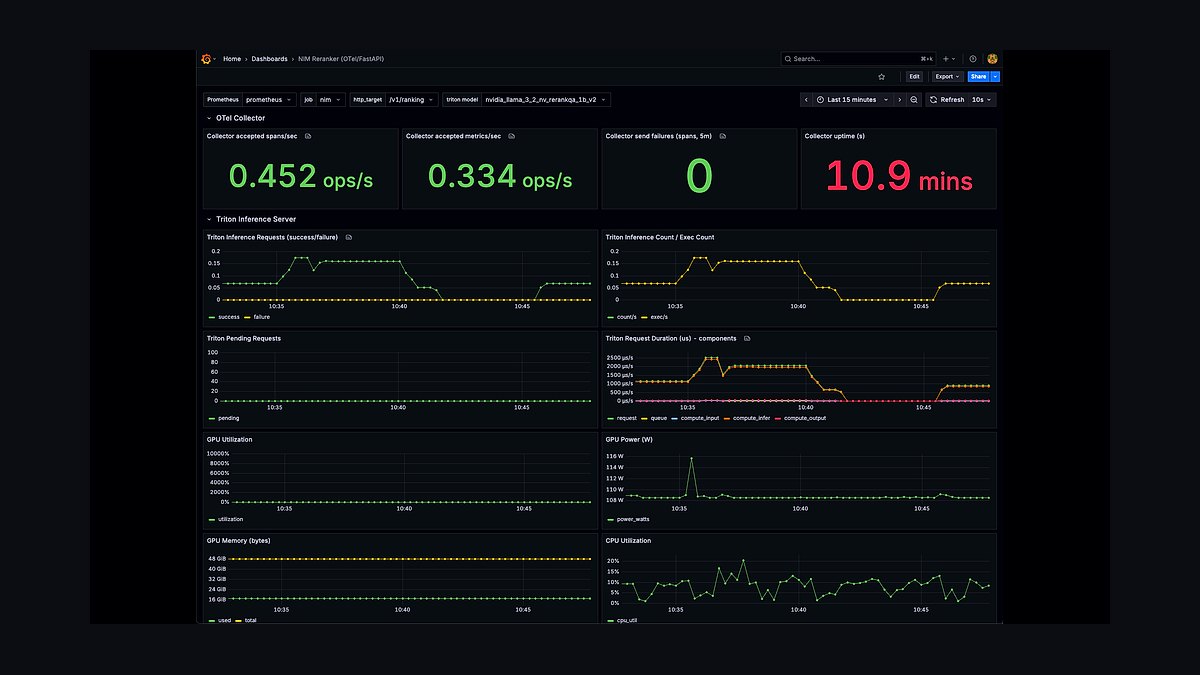Open the Grafana logo menu
This screenshot has width=1200, height=675.
(206, 59)
